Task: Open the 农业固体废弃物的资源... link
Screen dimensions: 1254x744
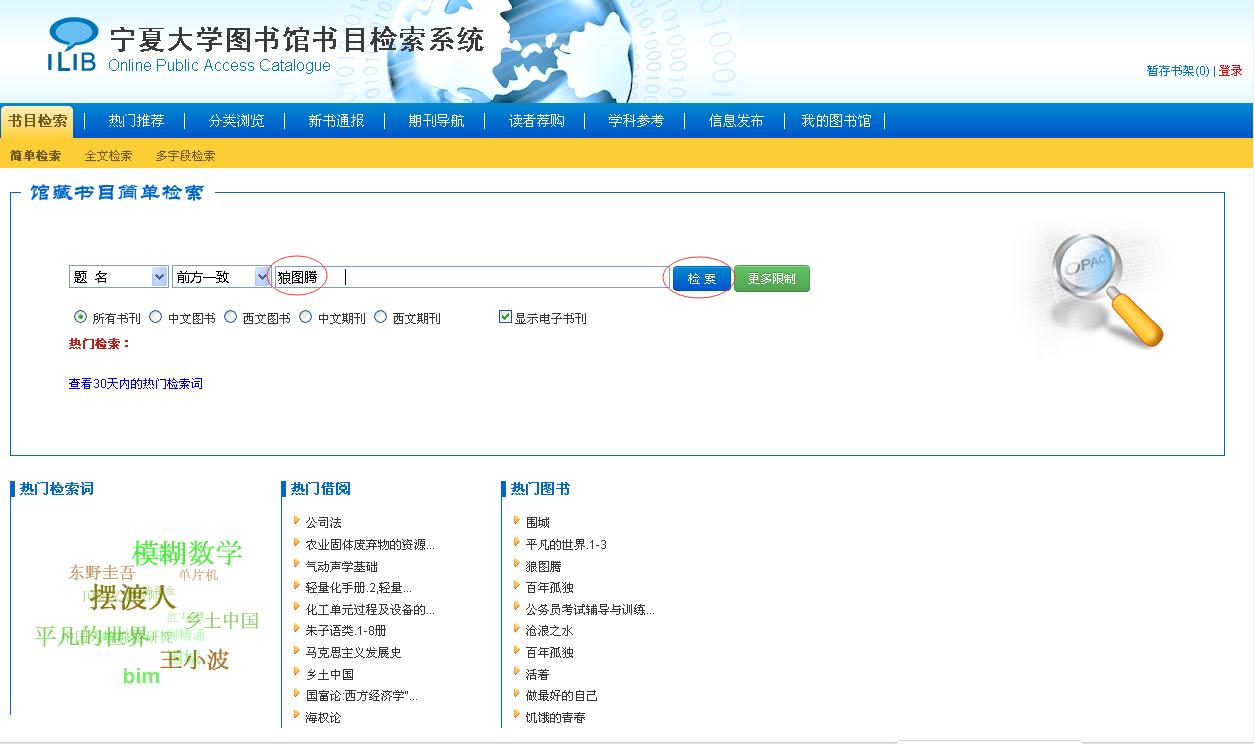Action: (370, 545)
